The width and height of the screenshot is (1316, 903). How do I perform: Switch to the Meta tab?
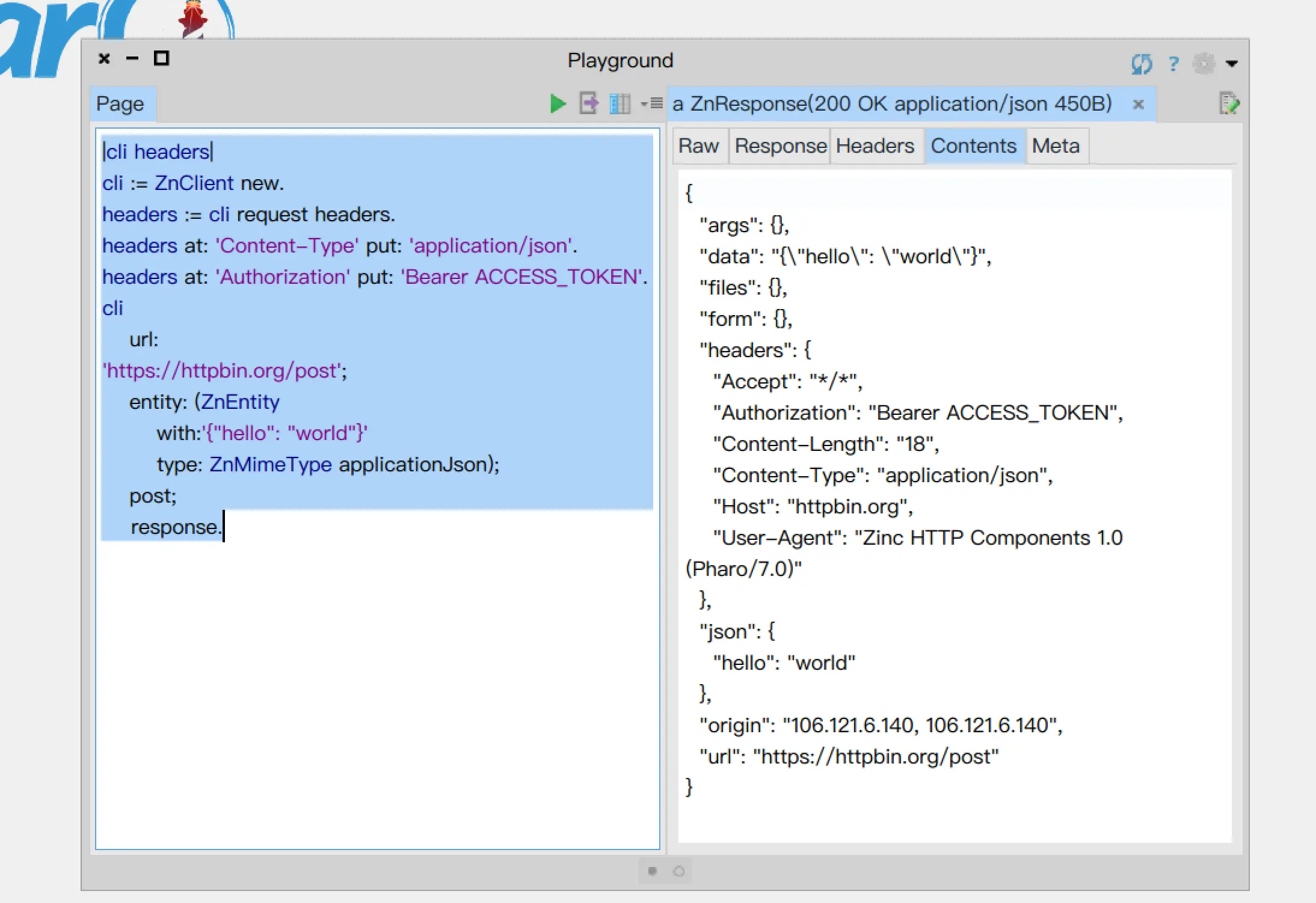click(x=1056, y=146)
